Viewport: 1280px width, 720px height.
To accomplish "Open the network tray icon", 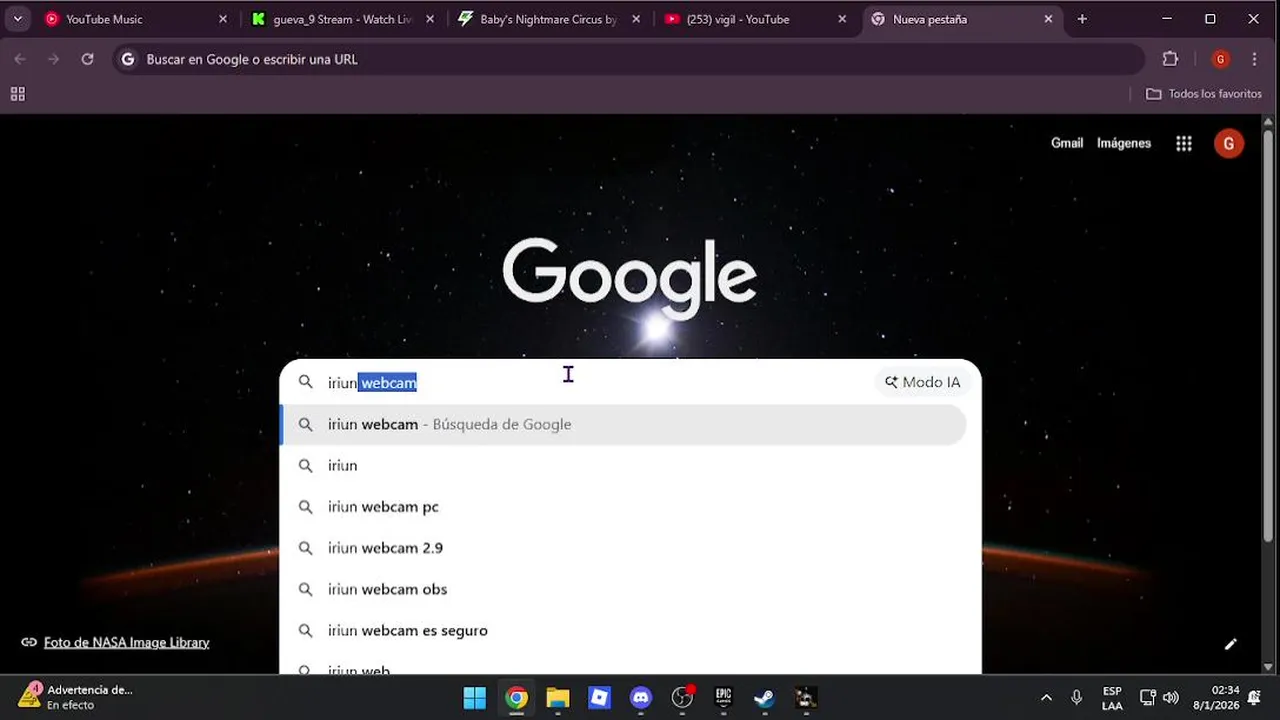I will (1148, 697).
